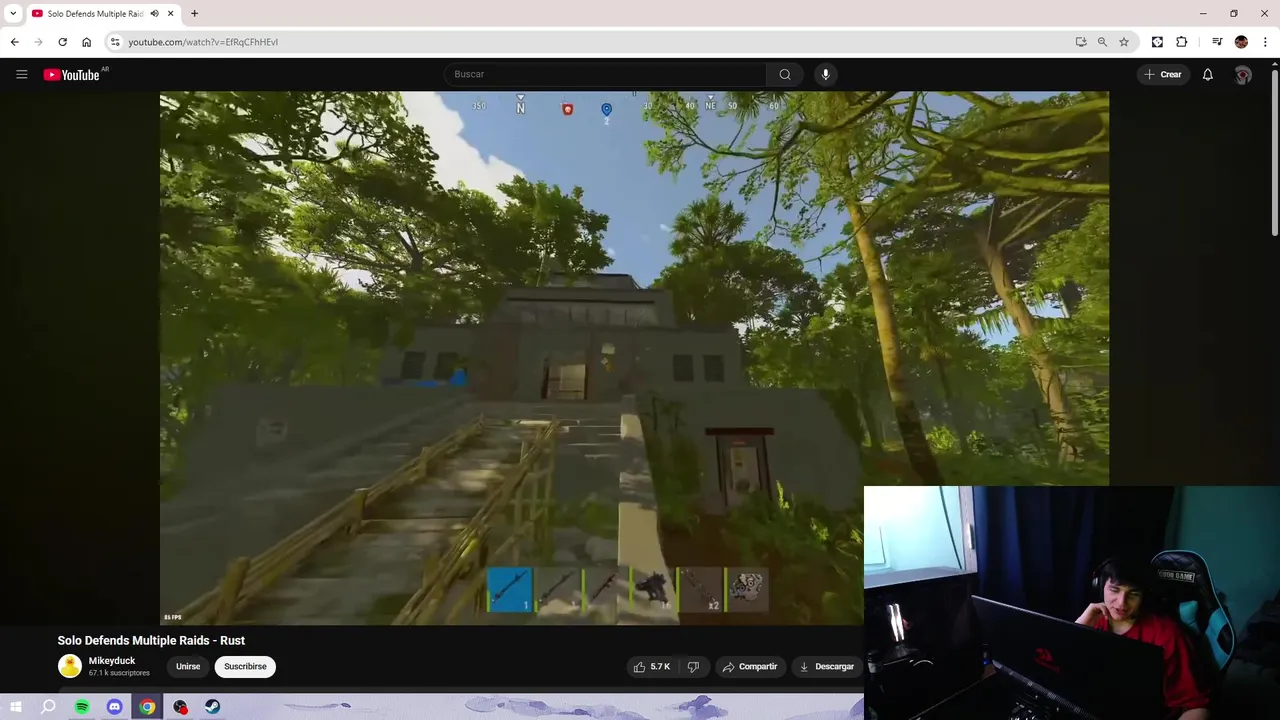The height and width of the screenshot is (720, 1280).
Task: Click the Compartir share button
Action: click(x=750, y=666)
